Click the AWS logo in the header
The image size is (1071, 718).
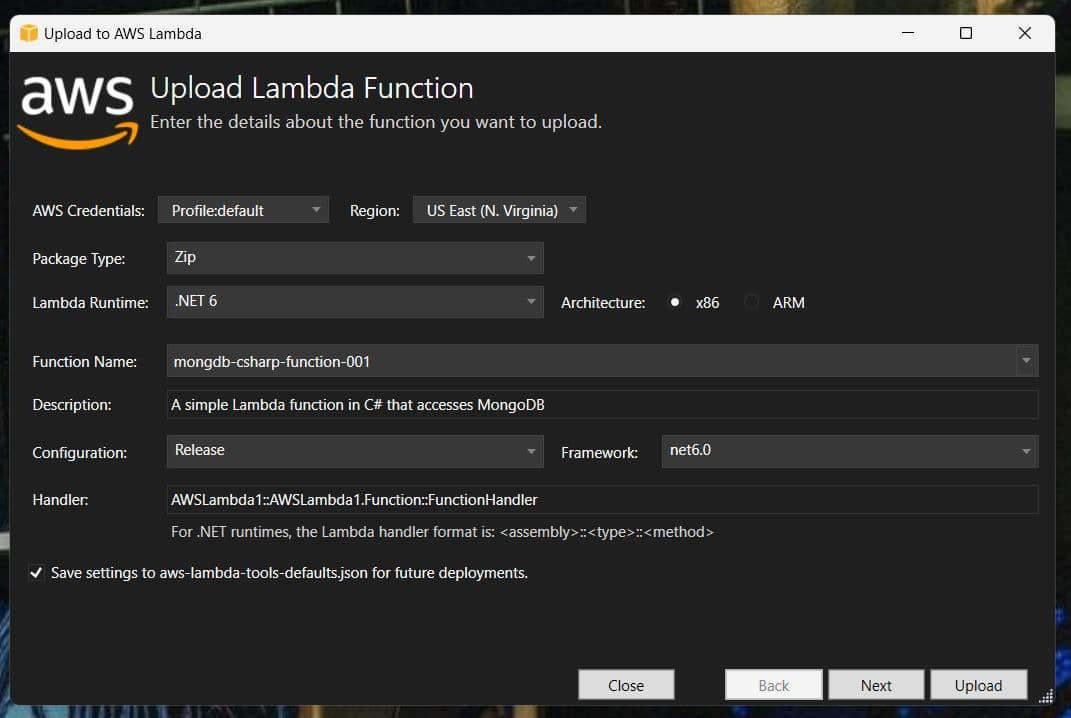[x=77, y=109]
